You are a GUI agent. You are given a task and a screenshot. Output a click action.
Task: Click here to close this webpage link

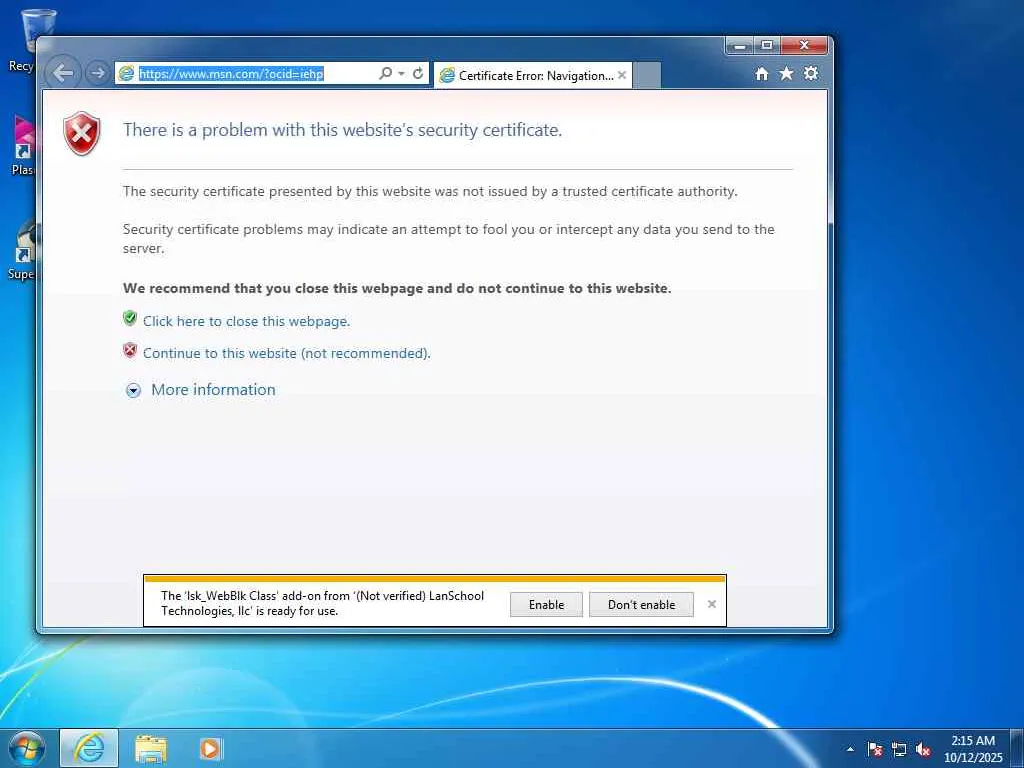[x=246, y=321]
